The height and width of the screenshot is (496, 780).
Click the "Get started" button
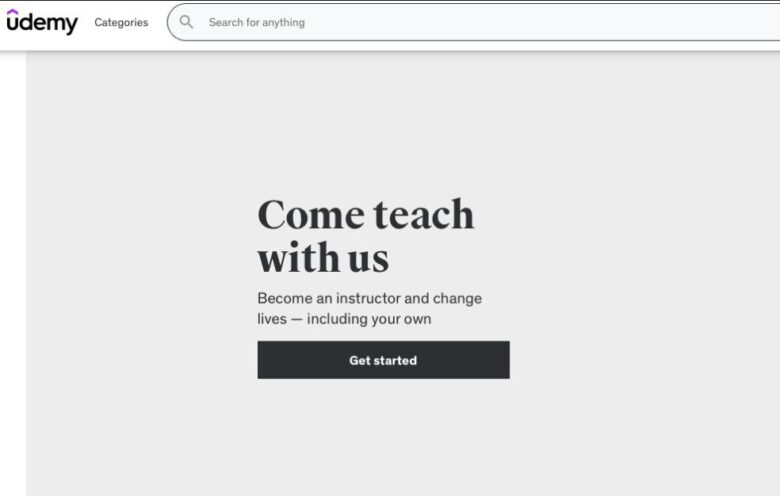(x=384, y=360)
